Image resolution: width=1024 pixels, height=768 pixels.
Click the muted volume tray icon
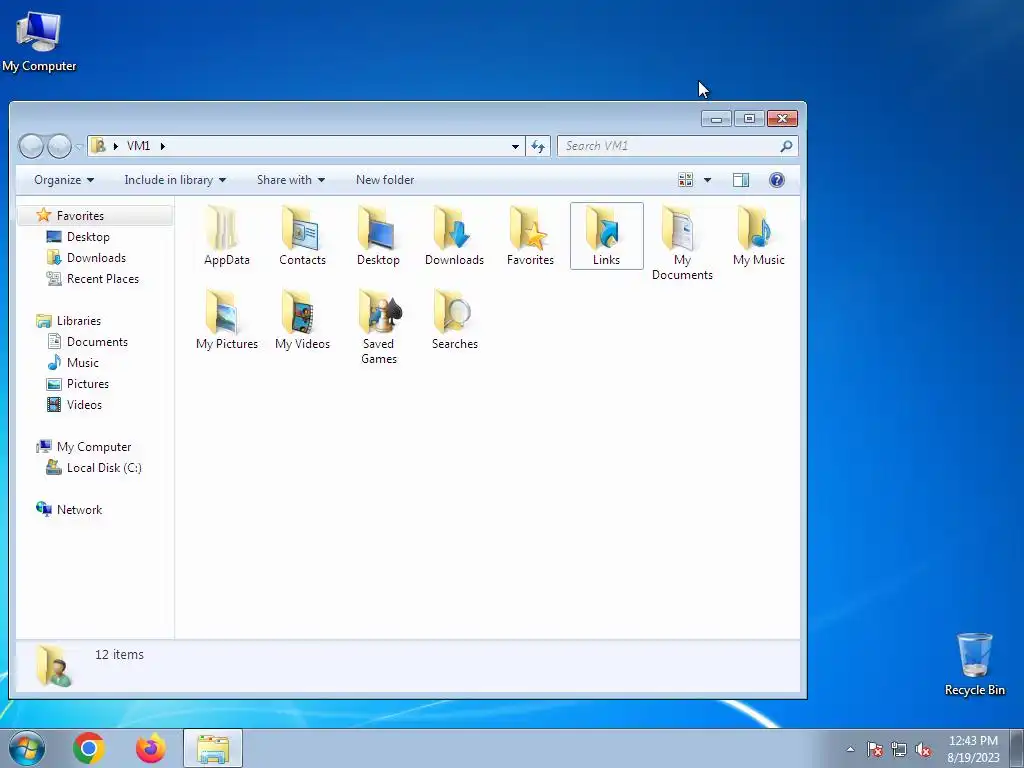tap(923, 749)
